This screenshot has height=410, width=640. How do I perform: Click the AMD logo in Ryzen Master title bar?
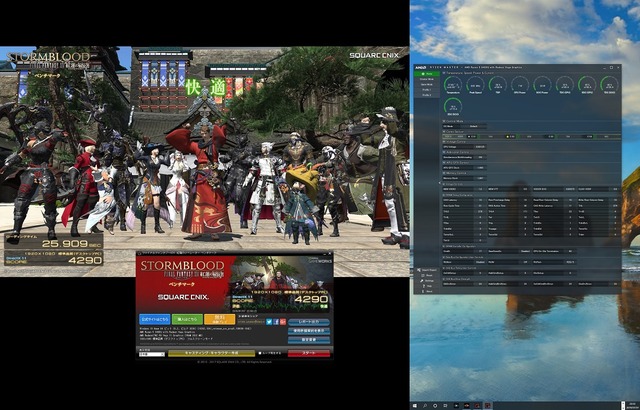pyautogui.click(x=421, y=67)
